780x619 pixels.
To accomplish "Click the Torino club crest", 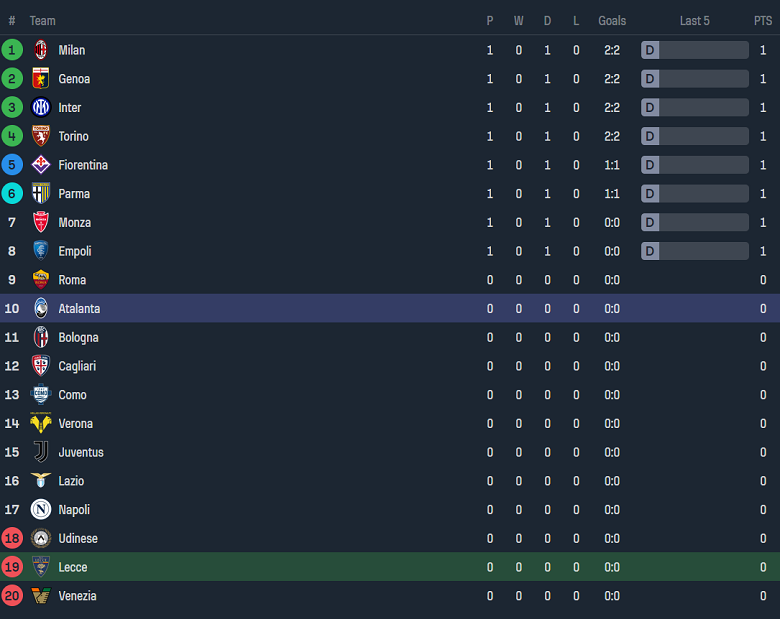I will 41,136.
